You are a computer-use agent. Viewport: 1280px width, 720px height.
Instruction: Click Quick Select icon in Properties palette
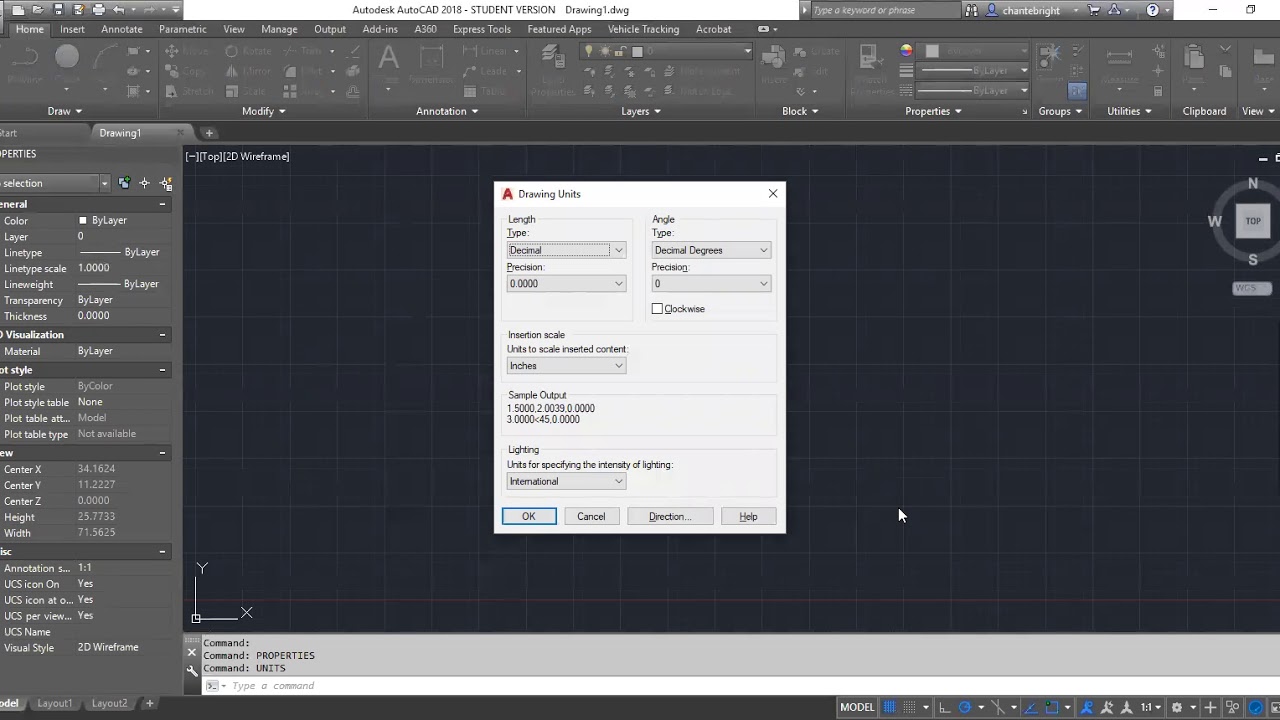point(166,183)
